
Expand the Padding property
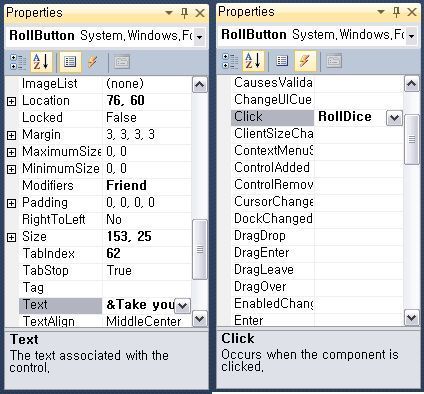pos(11,203)
